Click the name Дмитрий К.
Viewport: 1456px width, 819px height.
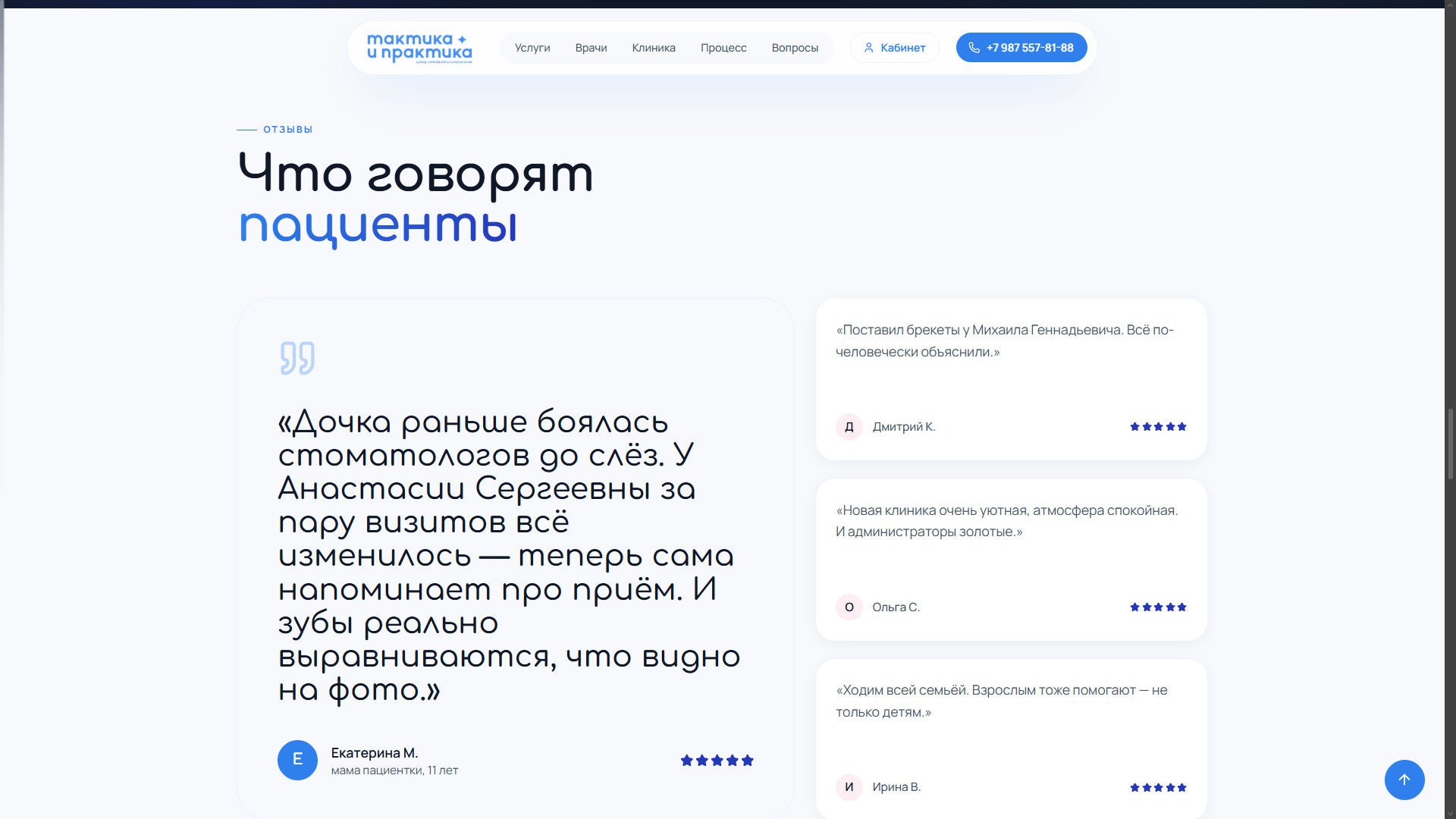pyautogui.click(x=904, y=427)
